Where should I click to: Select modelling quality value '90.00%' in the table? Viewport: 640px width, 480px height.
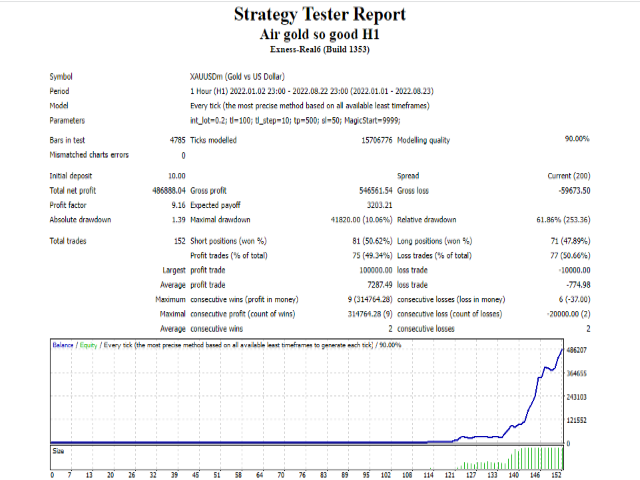[577, 139]
